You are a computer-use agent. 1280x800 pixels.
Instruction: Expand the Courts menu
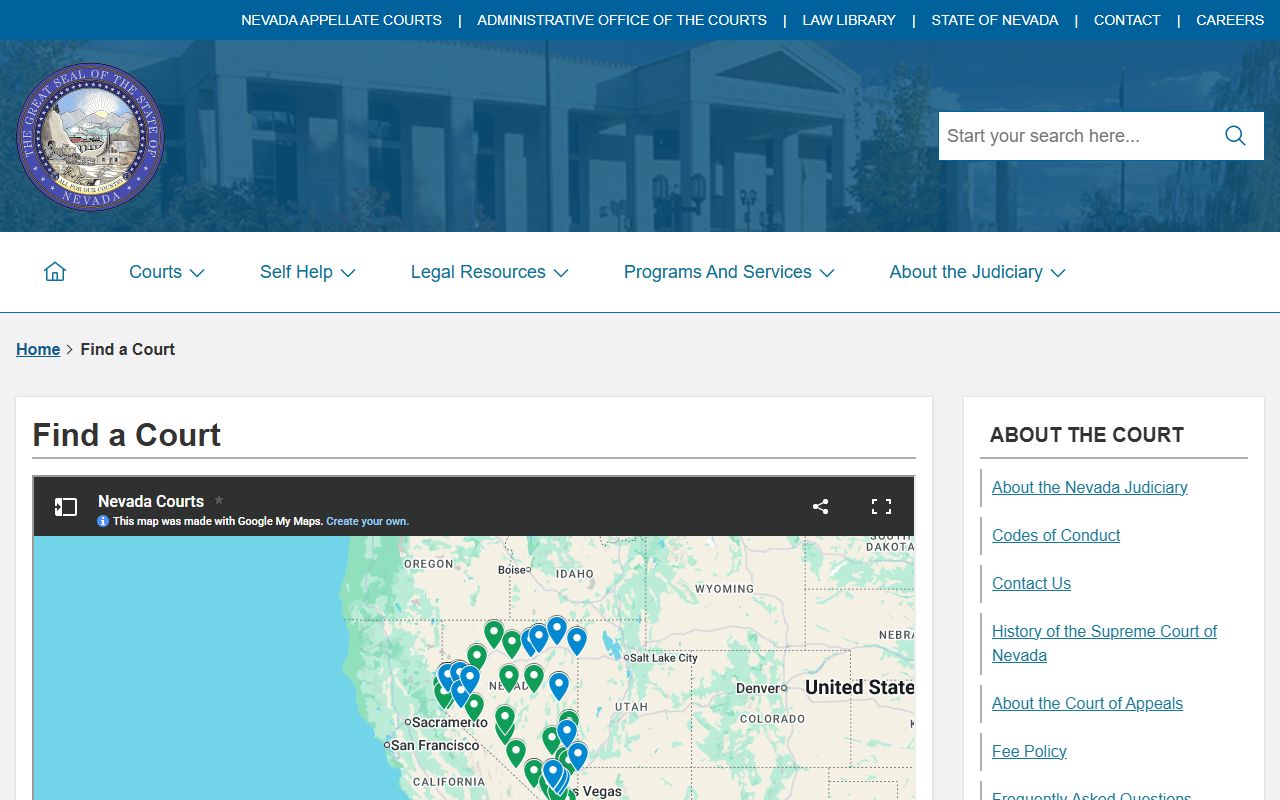click(x=166, y=272)
